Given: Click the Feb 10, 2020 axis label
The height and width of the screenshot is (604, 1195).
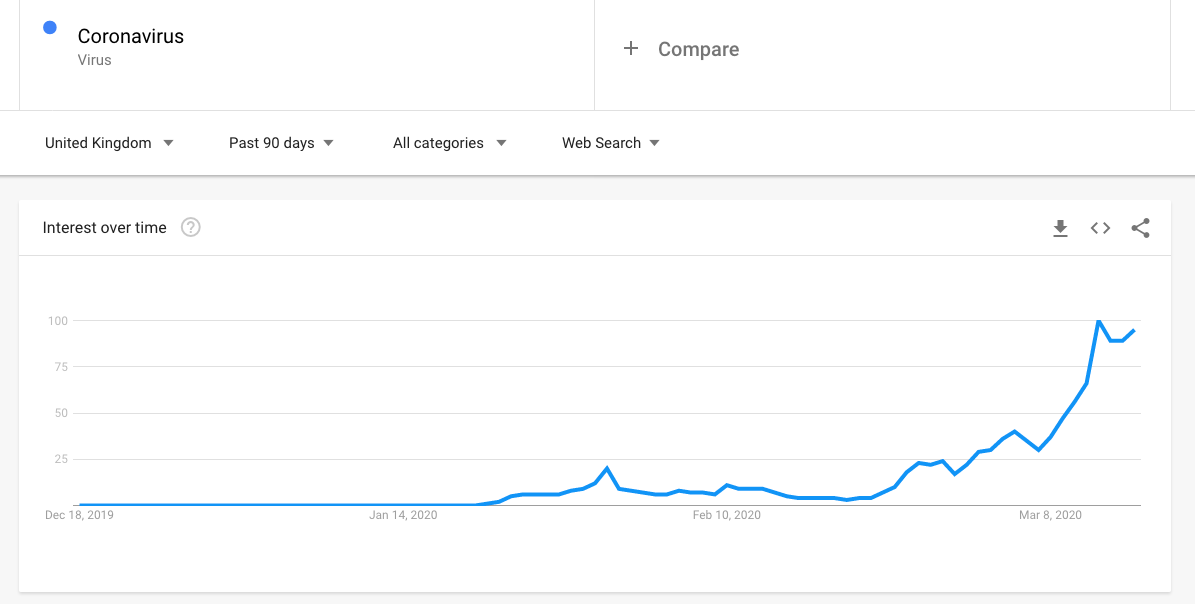Looking at the screenshot, I should click(726, 516).
